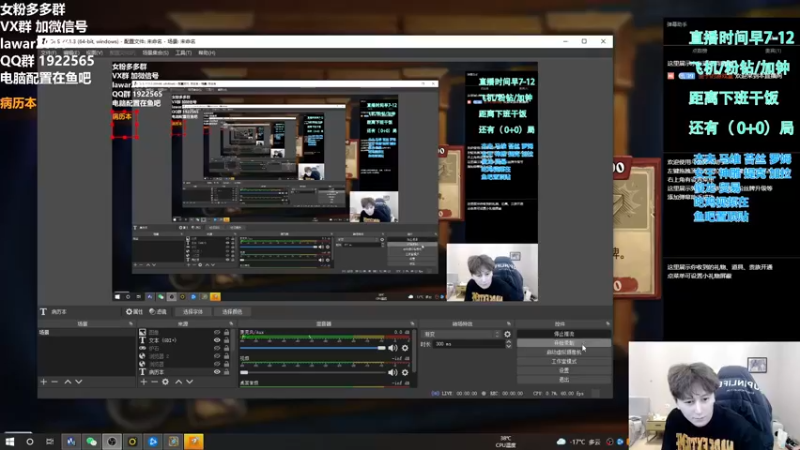Viewport: 800px width, 450px height.
Task: Remove the selected scene with the minus icon
Action: point(55,382)
